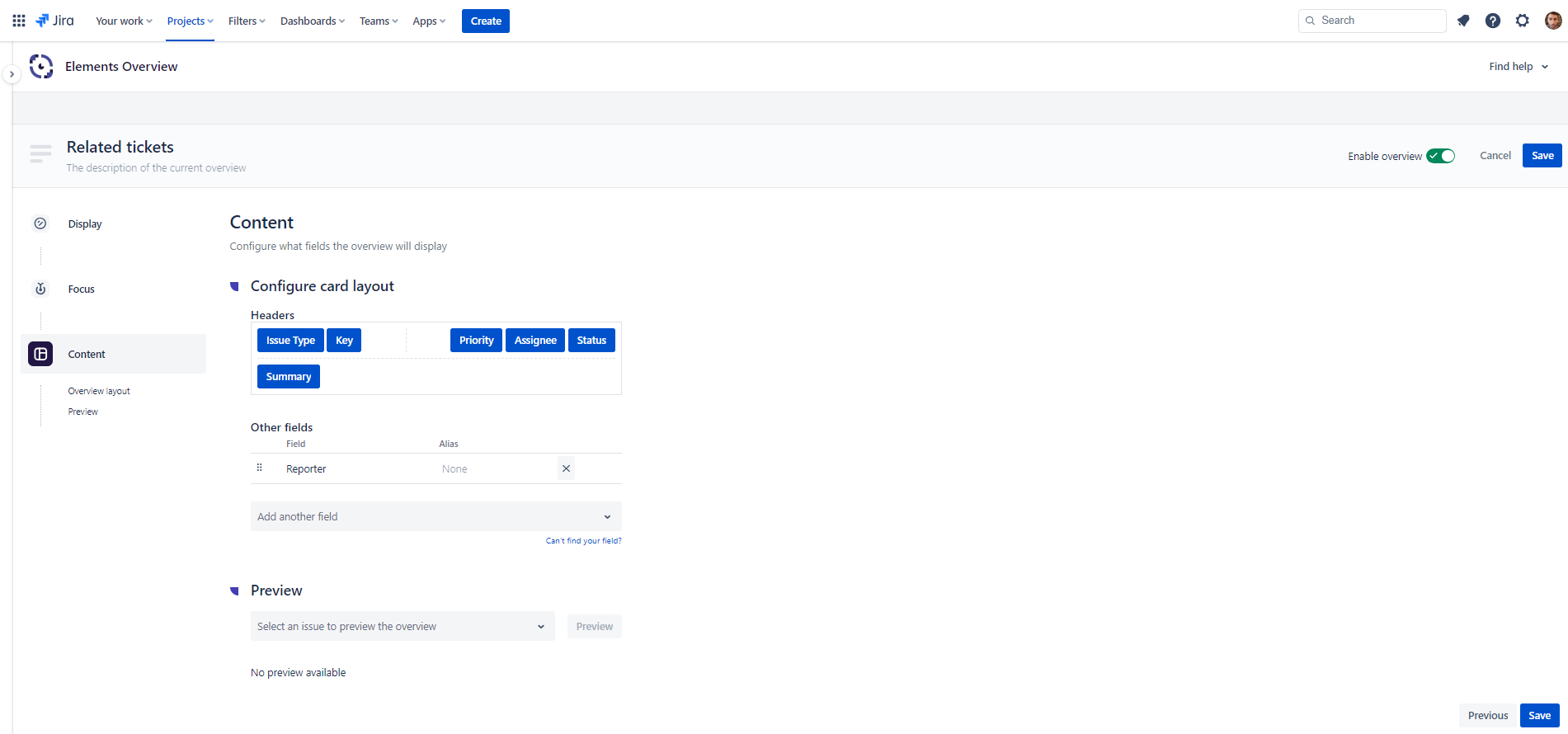Expand the collapsed sidebar arrow
The width and height of the screenshot is (1568, 734).
click(12, 74)
